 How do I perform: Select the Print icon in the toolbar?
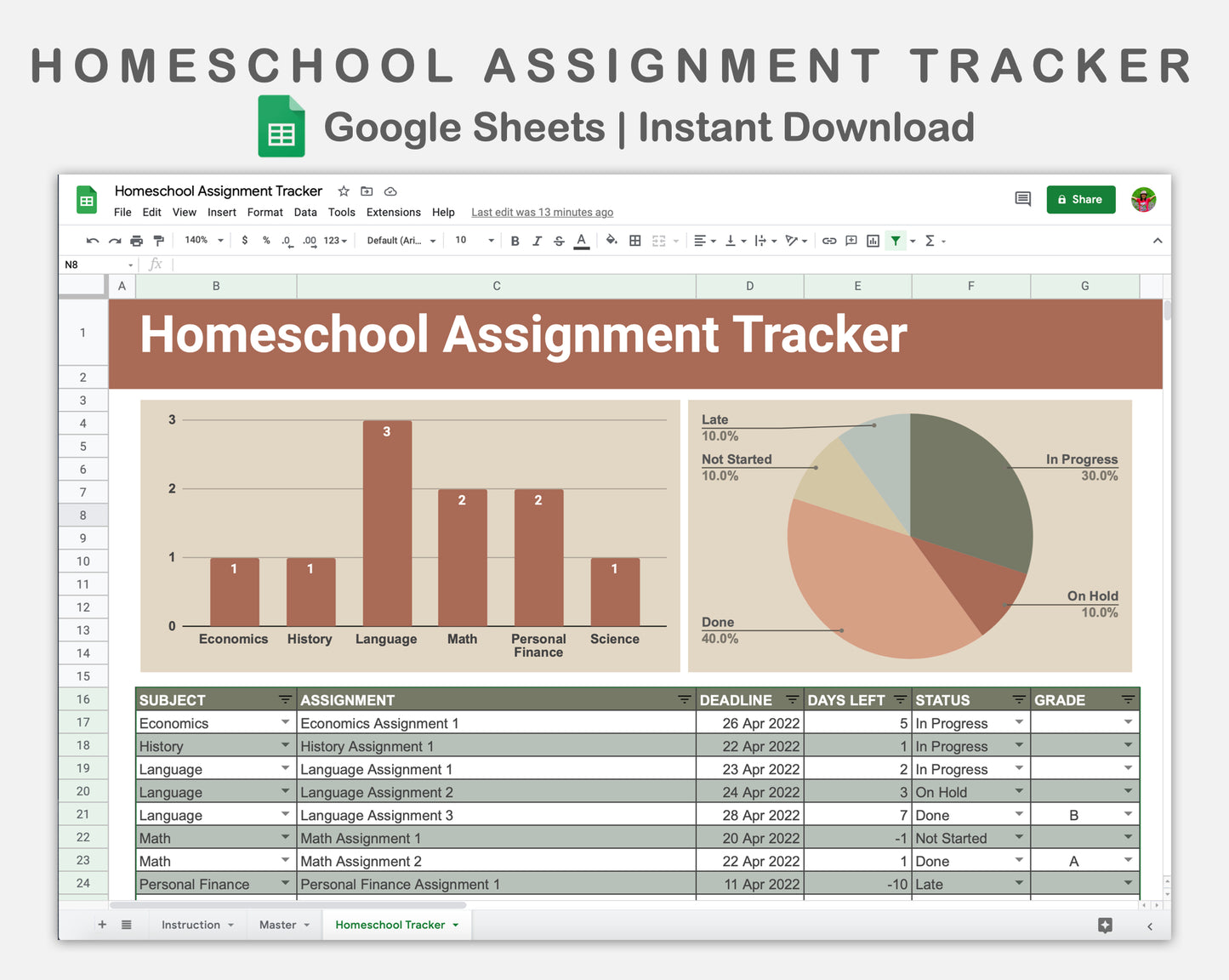tap(136, 240)
